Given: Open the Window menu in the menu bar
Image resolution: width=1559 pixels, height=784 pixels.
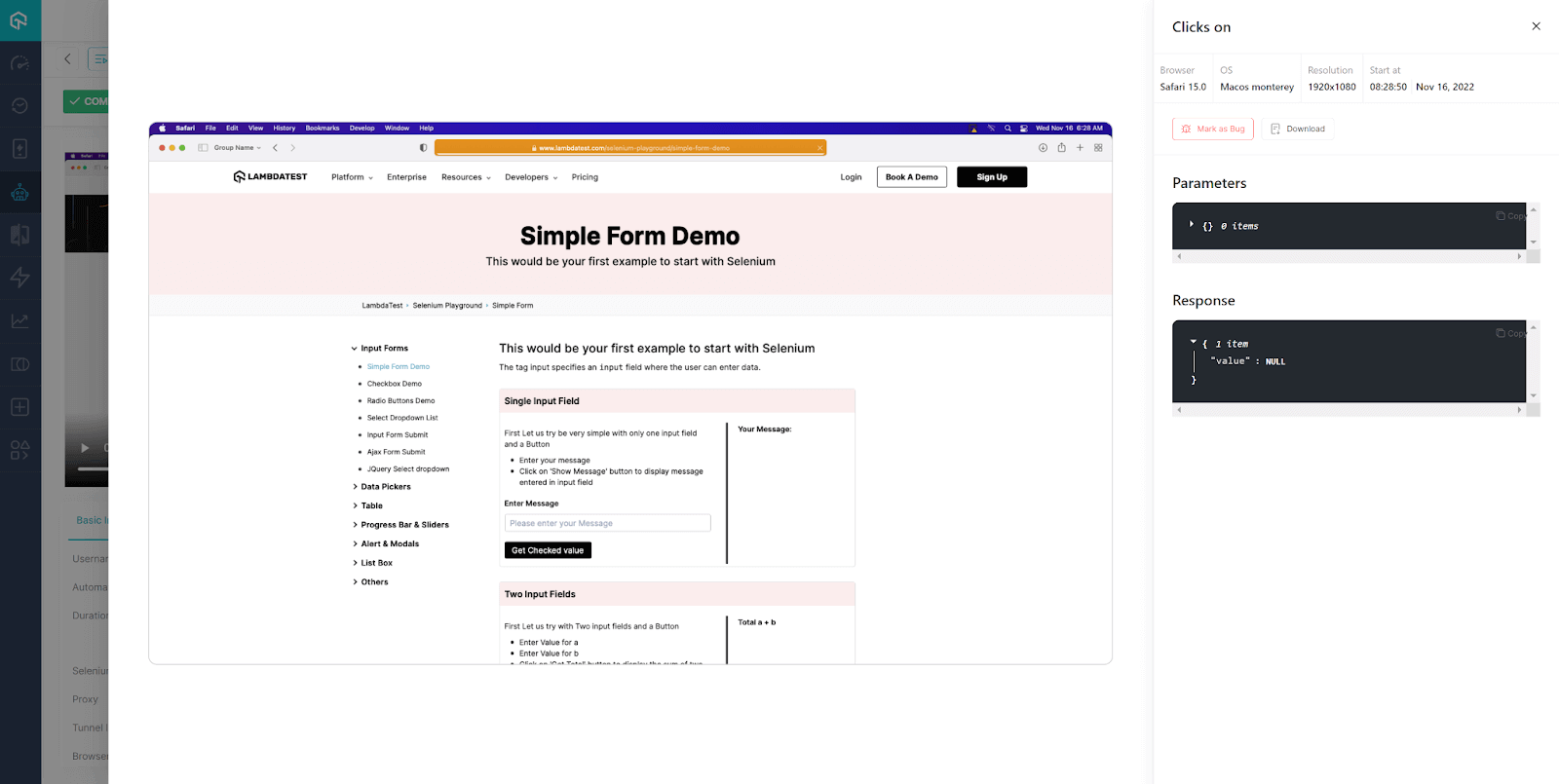Looking at the screenshot, I should click(397, 128).
